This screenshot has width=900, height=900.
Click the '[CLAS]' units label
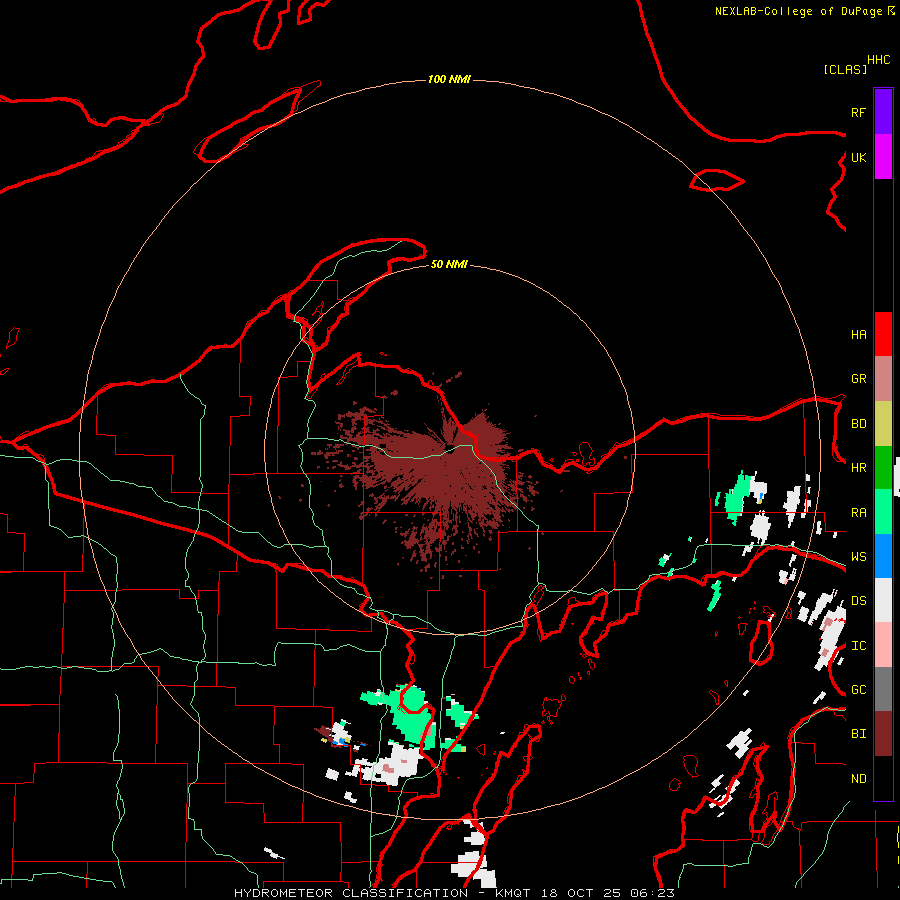click(x=845, y=70)
